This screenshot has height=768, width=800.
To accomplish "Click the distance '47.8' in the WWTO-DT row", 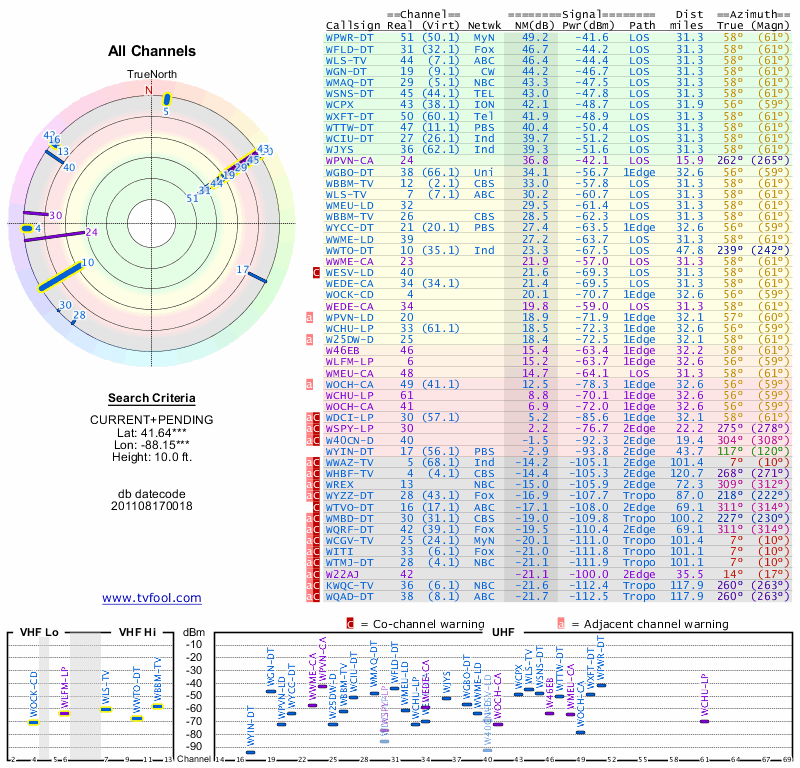I will click(x=690, y=251).
